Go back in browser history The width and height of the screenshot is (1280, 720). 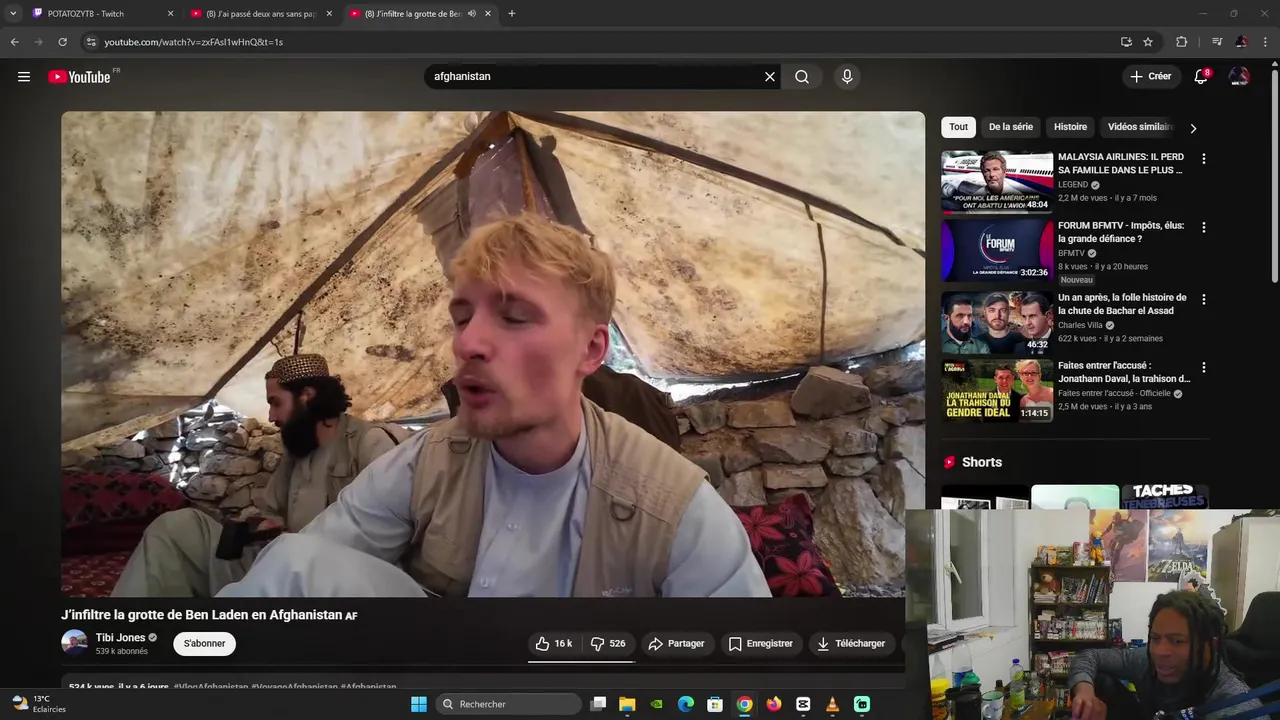click(x=14, y=42)
